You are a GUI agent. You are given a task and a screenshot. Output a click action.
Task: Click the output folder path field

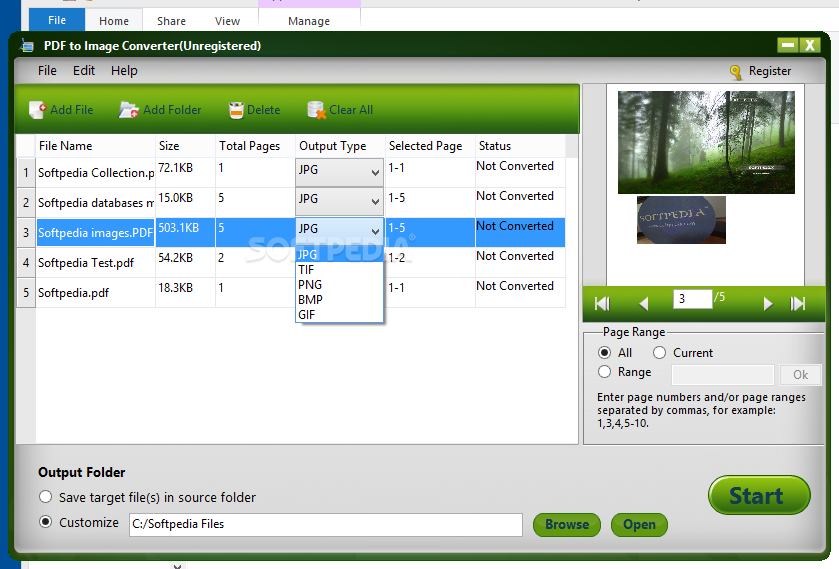tap(326, 525)
